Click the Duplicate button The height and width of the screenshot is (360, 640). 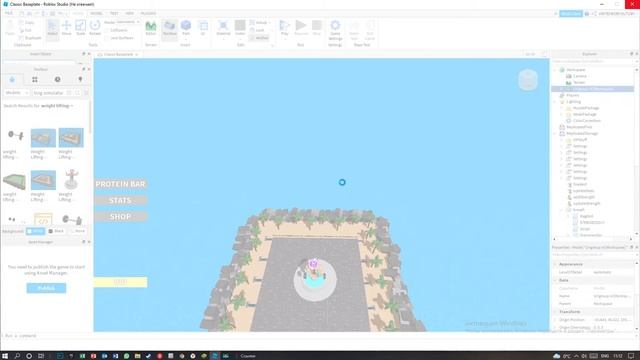[x=31, y=38]
